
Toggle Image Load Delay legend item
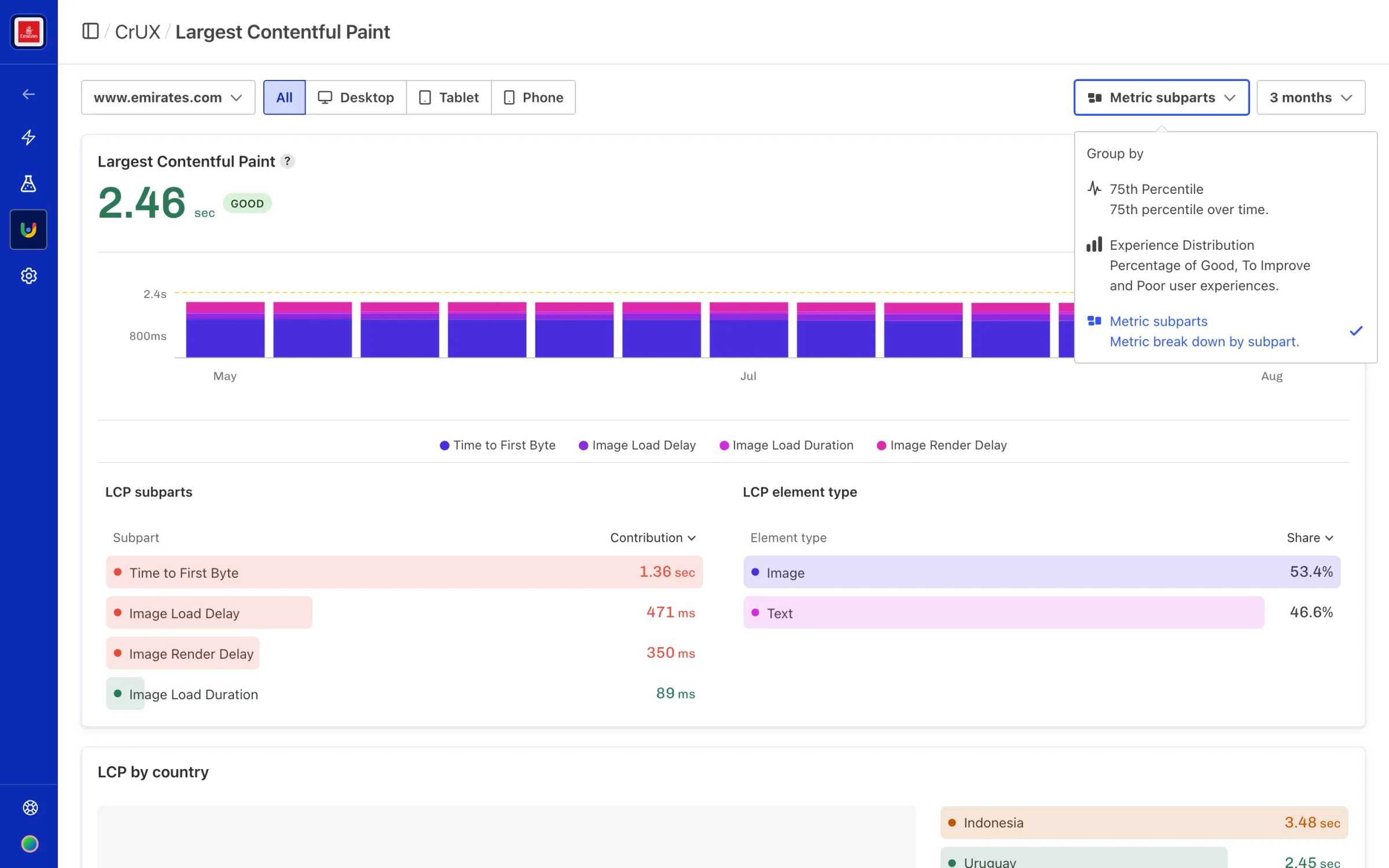point(637,445)
